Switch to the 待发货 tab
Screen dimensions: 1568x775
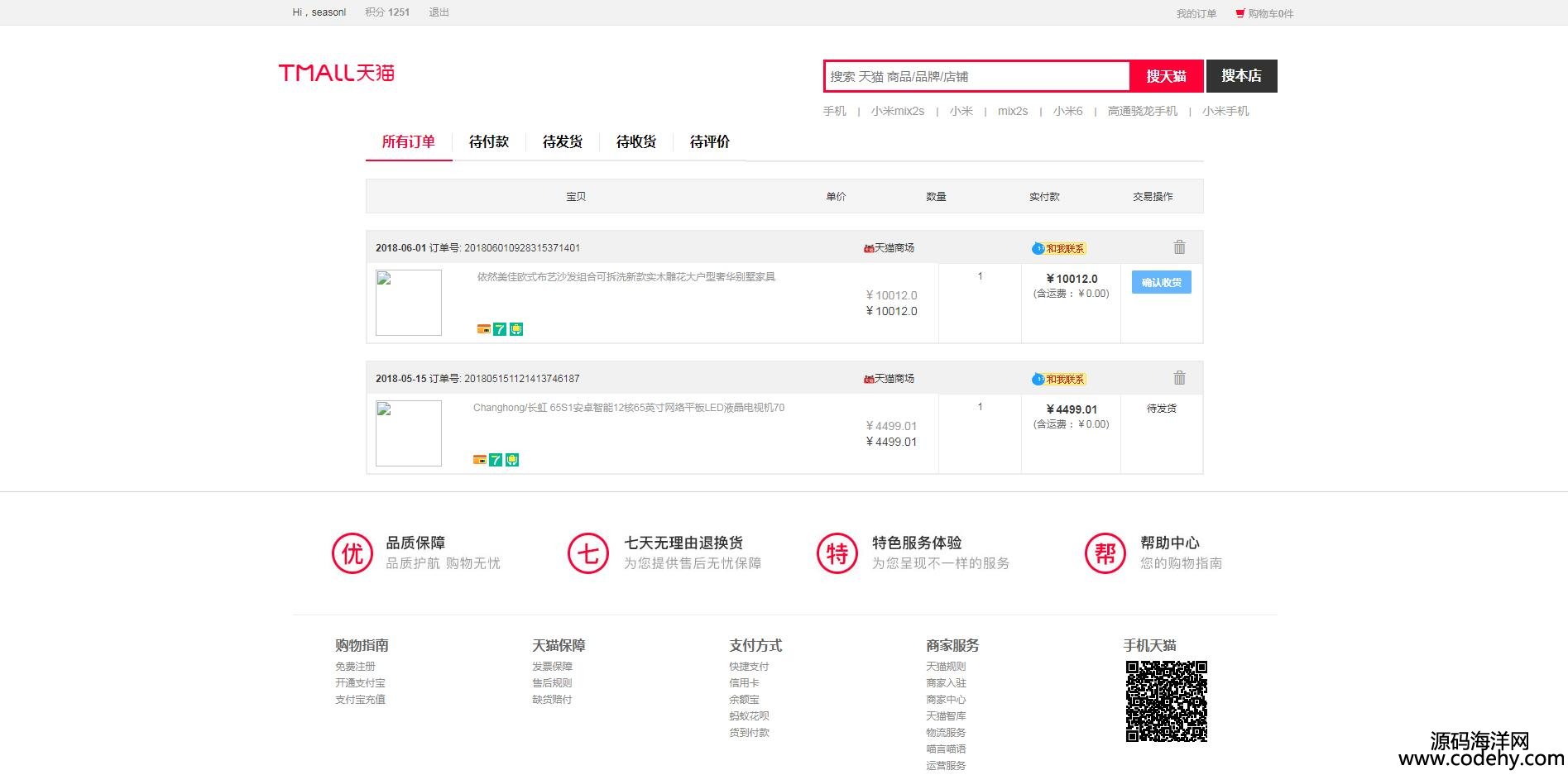[563, 142]
